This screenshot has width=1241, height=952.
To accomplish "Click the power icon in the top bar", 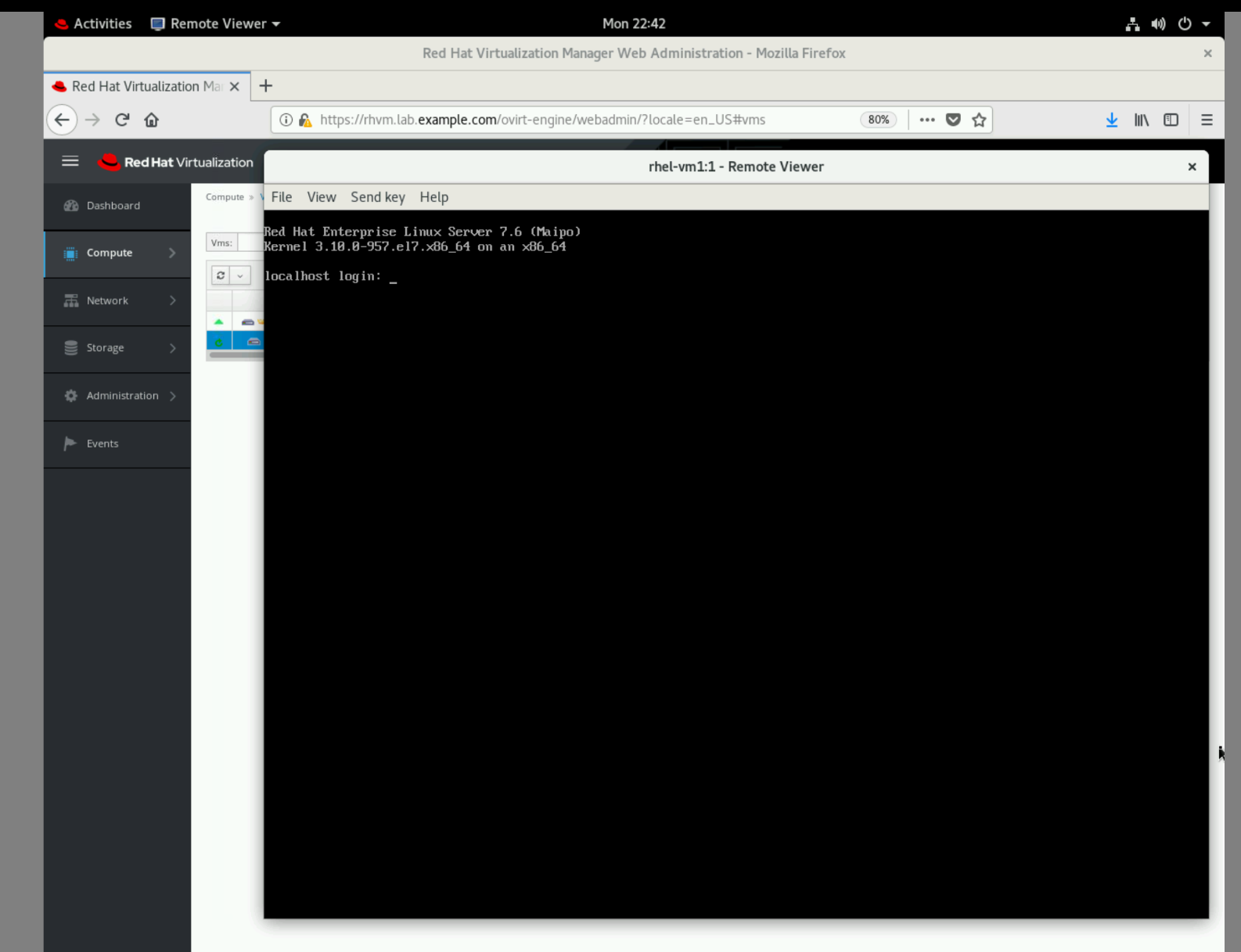I will click(x=1185, y=24).
